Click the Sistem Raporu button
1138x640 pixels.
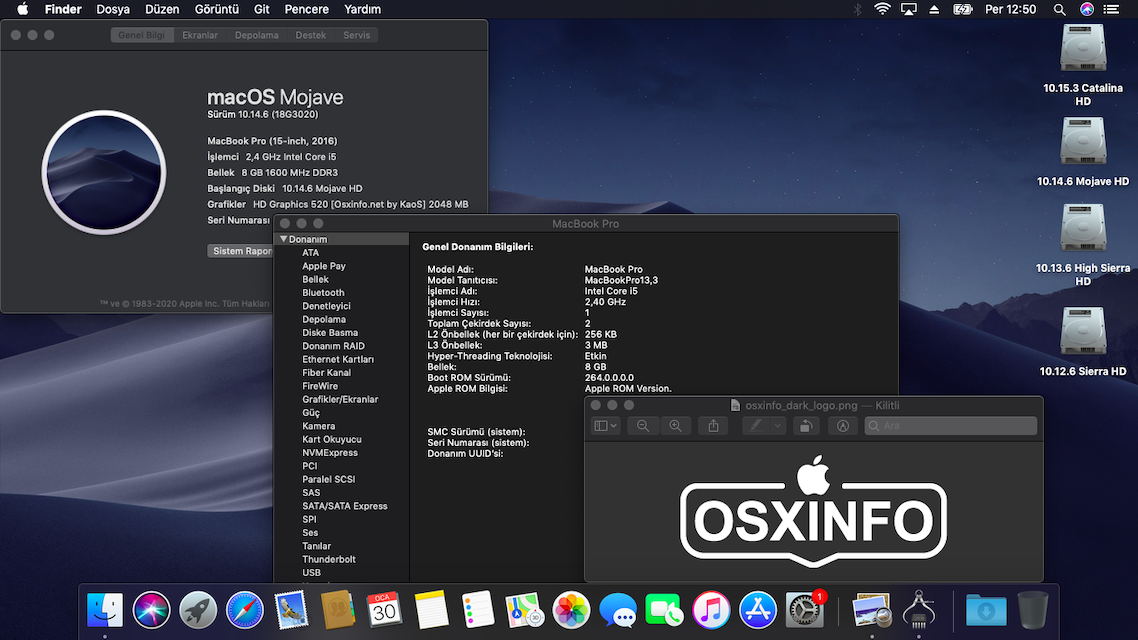[240, 250]
